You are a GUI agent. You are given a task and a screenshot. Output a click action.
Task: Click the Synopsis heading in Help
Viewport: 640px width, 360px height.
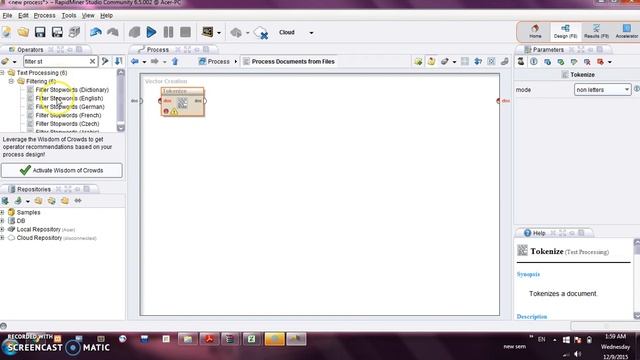click(x=528, y=274)
